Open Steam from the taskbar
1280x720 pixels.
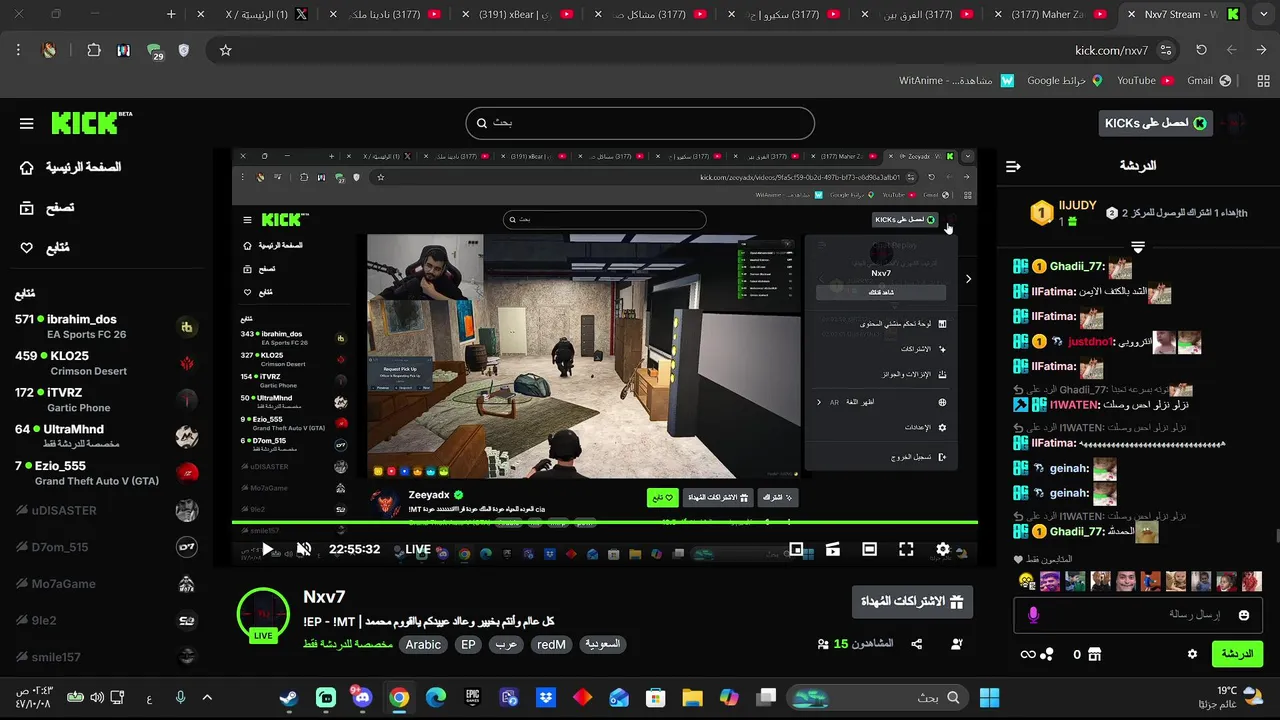[288, 697]
